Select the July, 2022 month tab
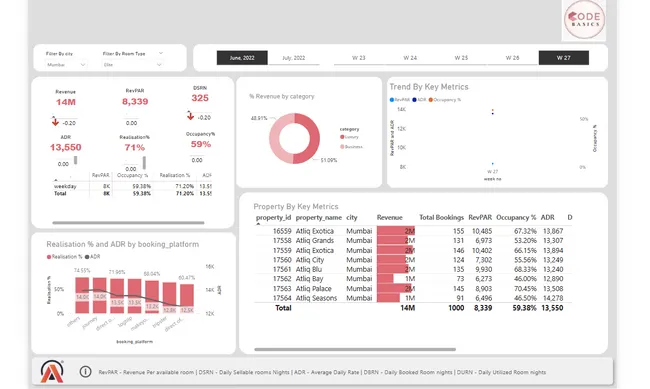Screen dimensions: 650x389 coord(293,58)
